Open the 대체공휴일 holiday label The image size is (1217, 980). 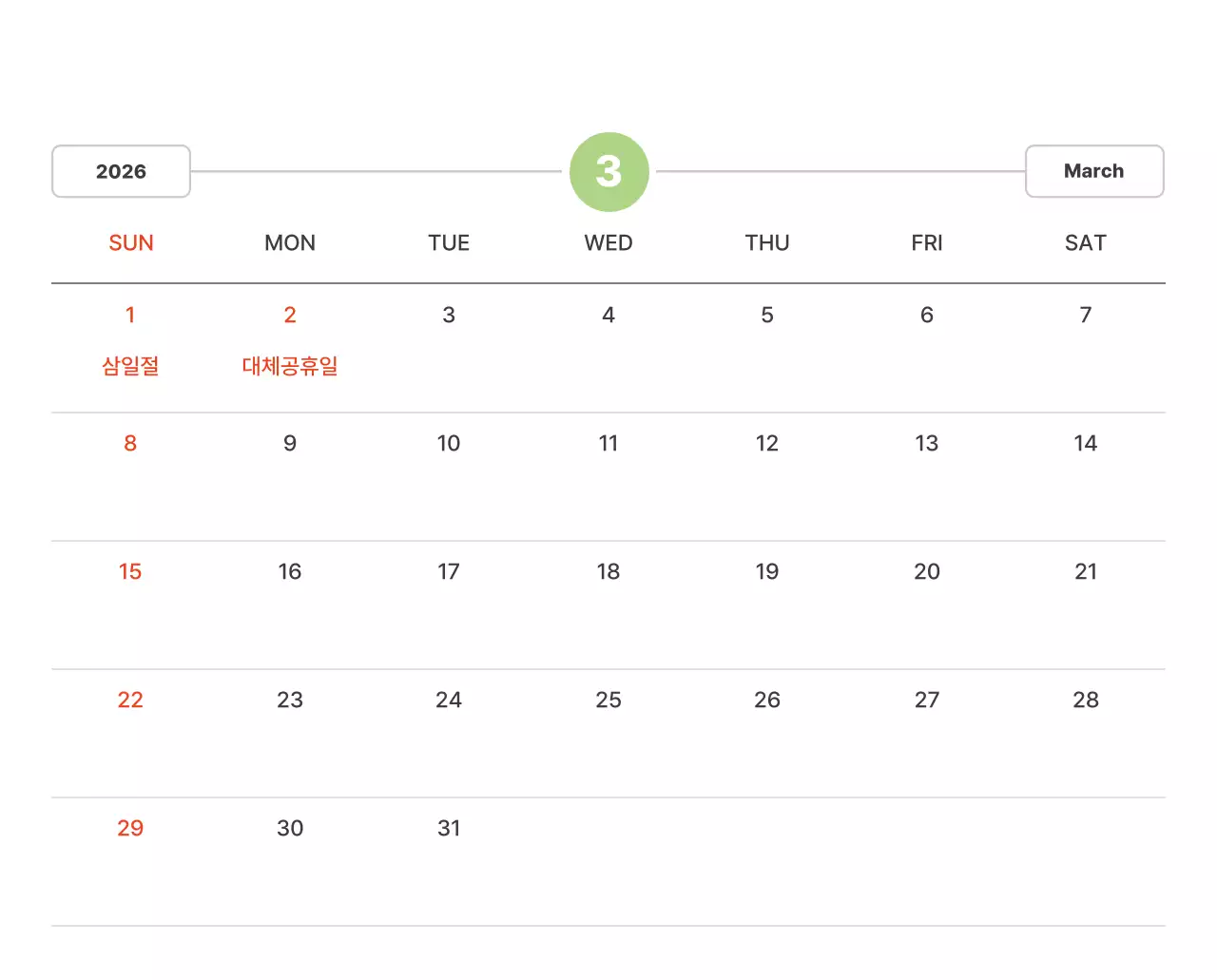(x=290, y=366)
